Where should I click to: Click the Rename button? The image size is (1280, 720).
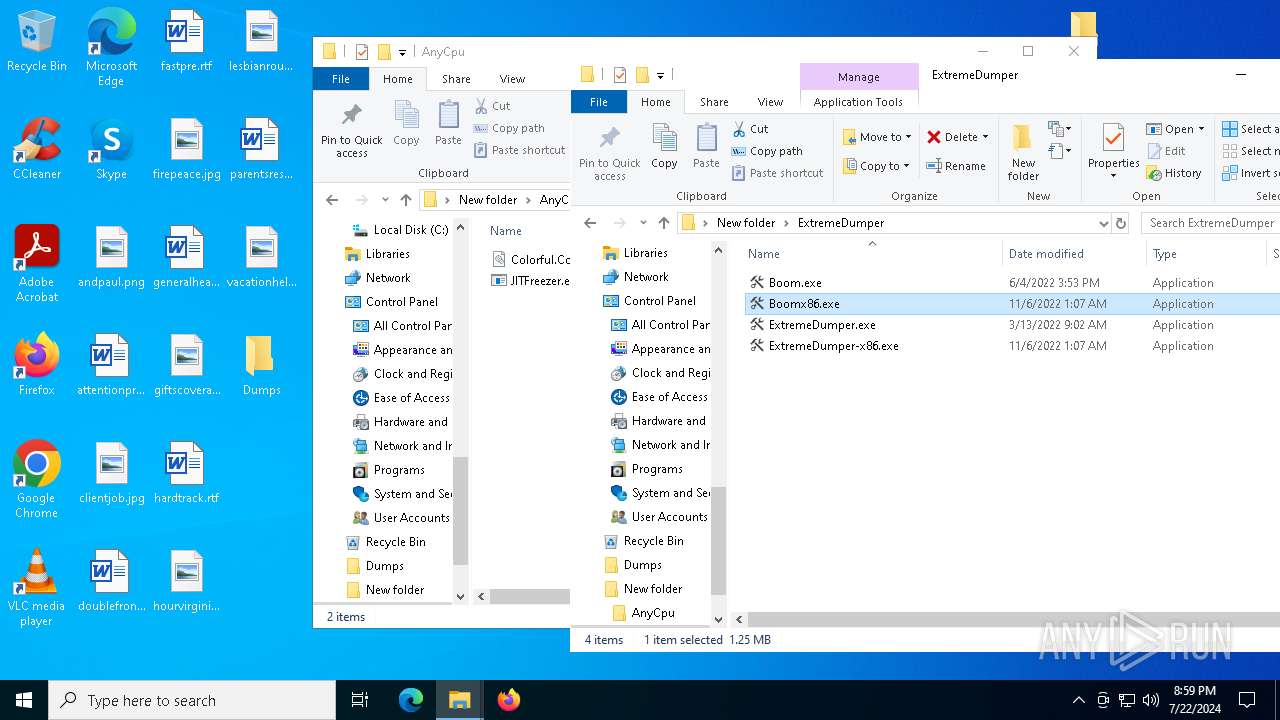pyautogui.click(x=956, y=166)
